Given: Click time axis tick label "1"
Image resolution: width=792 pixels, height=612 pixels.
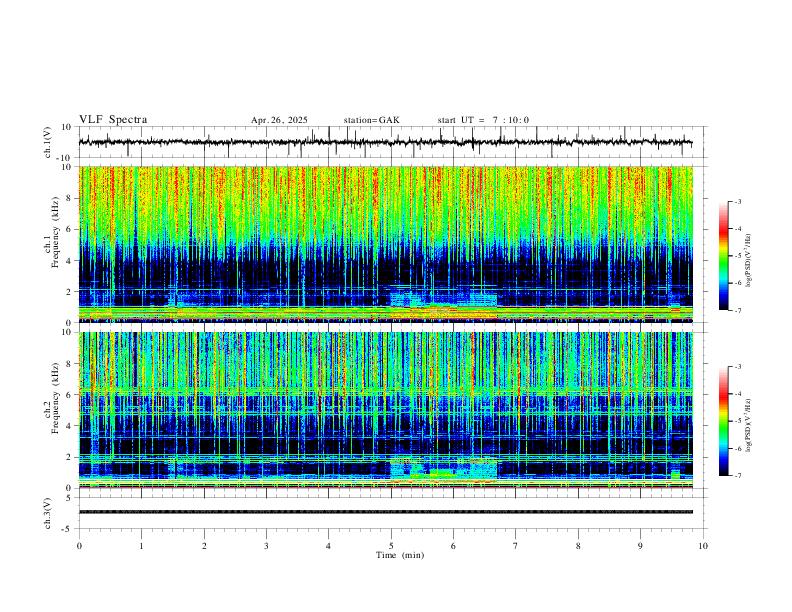Looking at the screenshot, I should coord(141,546).
